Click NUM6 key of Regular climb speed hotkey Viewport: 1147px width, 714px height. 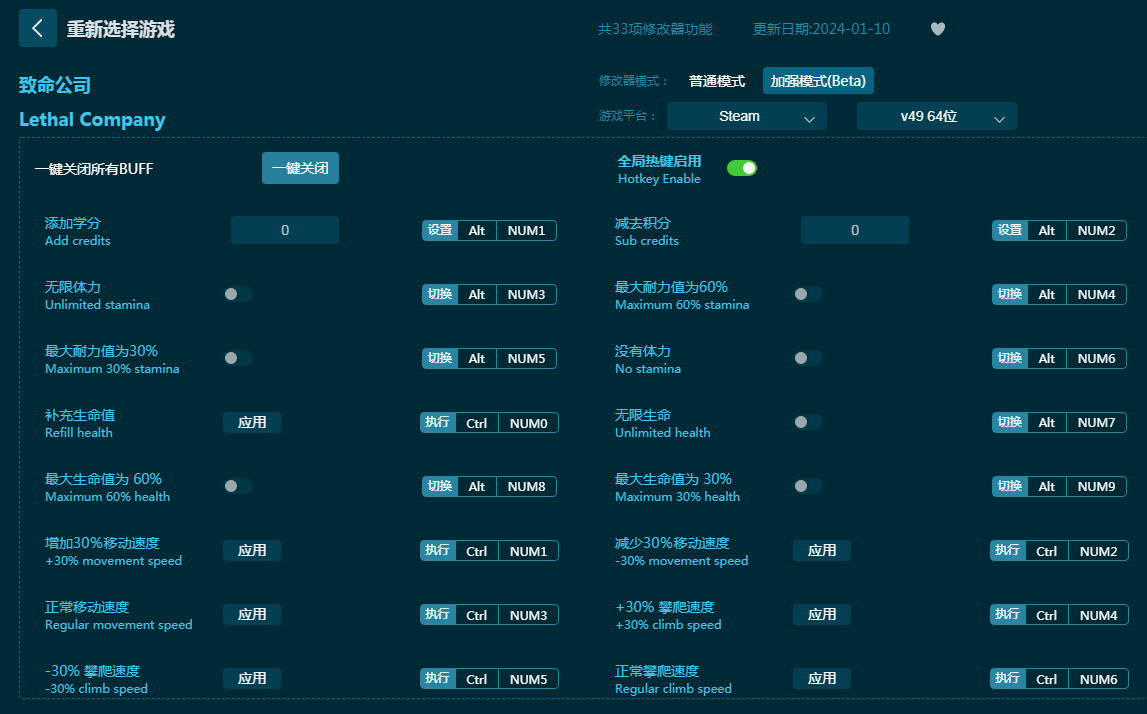(1099, 679)
